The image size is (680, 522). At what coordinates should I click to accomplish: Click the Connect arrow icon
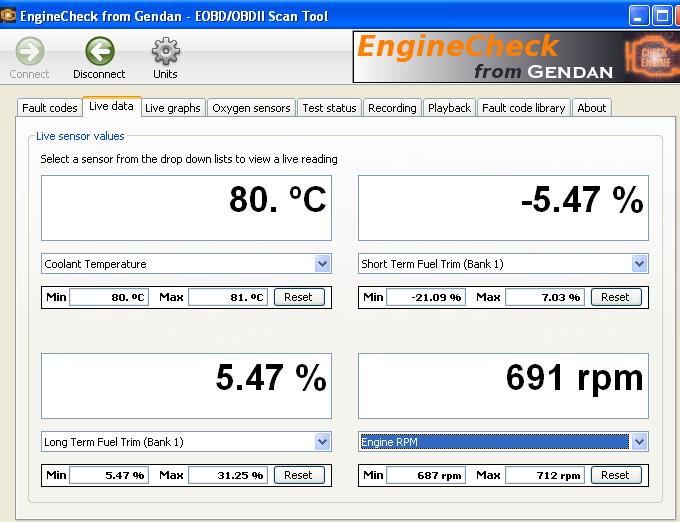pos(30,51)
